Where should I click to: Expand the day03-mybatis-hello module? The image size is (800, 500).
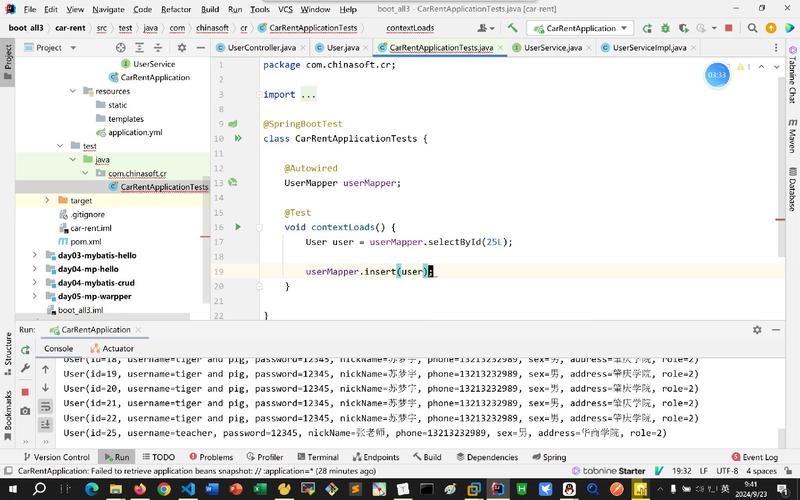34,255
